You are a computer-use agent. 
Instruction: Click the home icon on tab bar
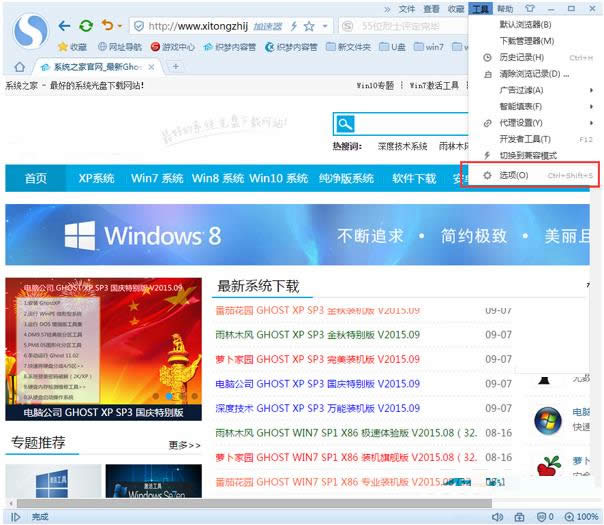point(19,67)
